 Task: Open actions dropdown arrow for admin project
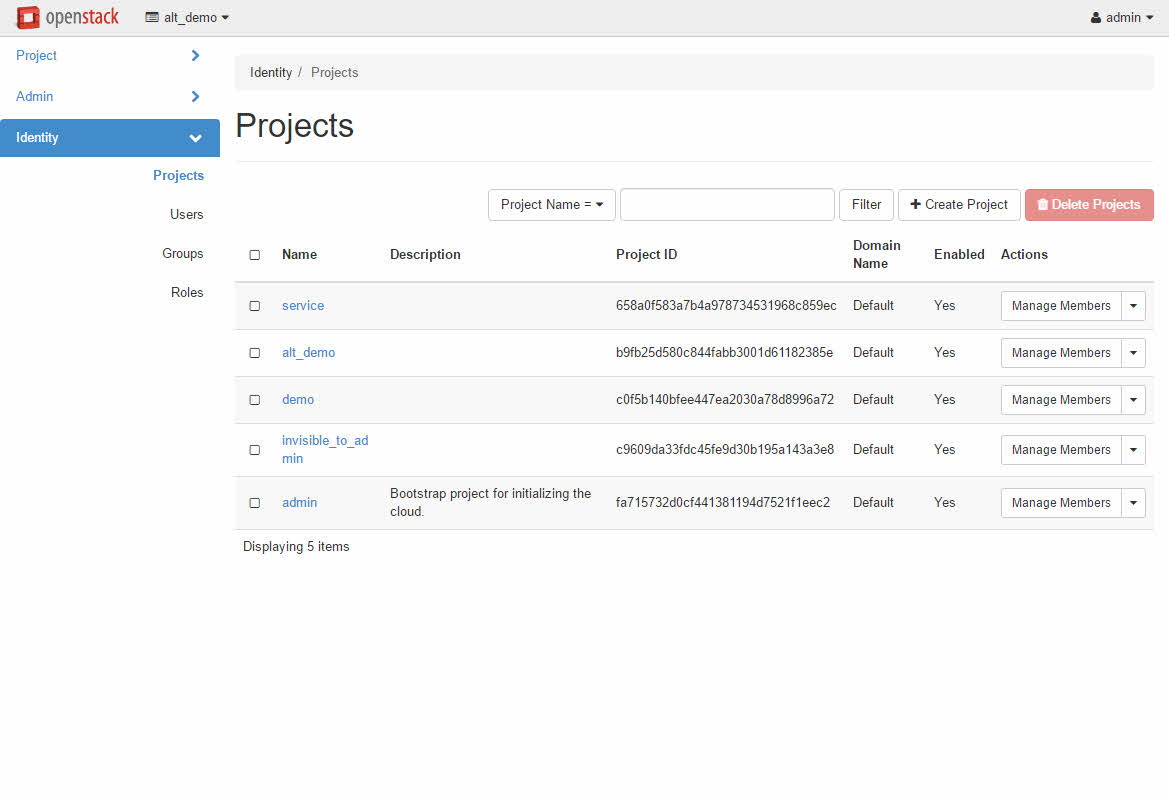click(1133, 503)
